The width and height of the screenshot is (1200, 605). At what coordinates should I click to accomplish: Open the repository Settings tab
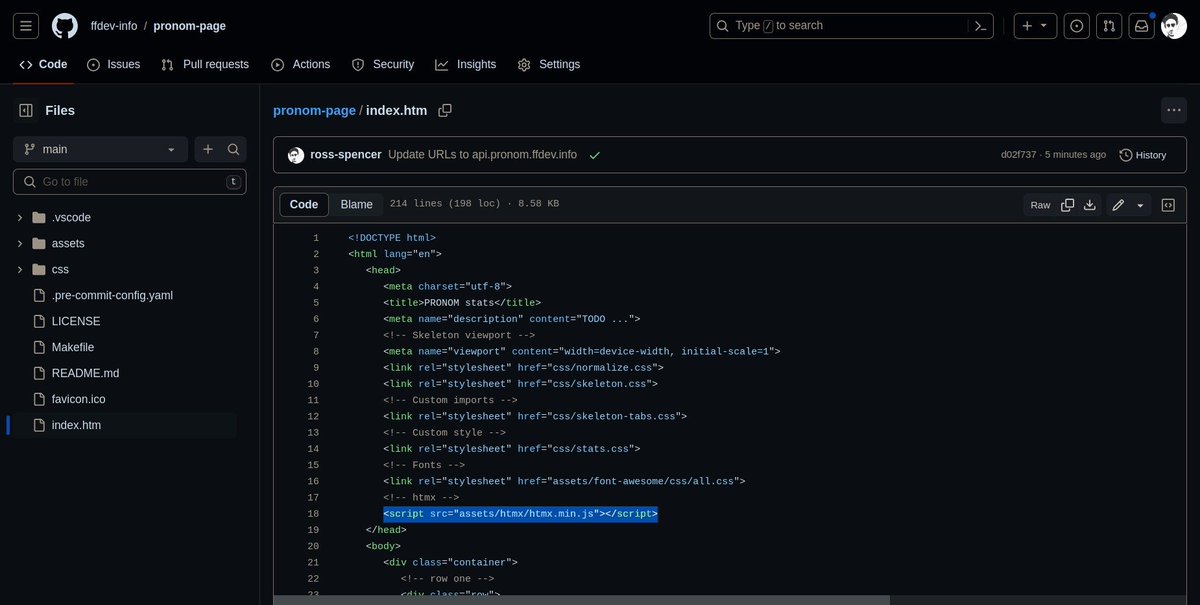coord(549,64)
